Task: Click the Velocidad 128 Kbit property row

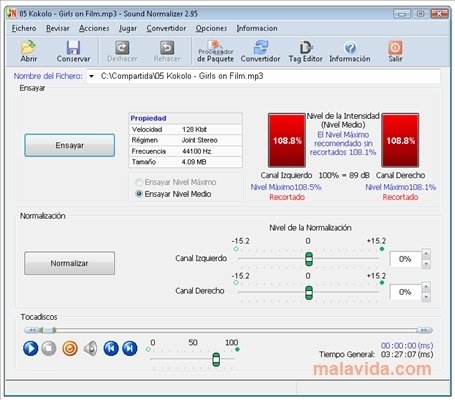Action: click(185, 129)
